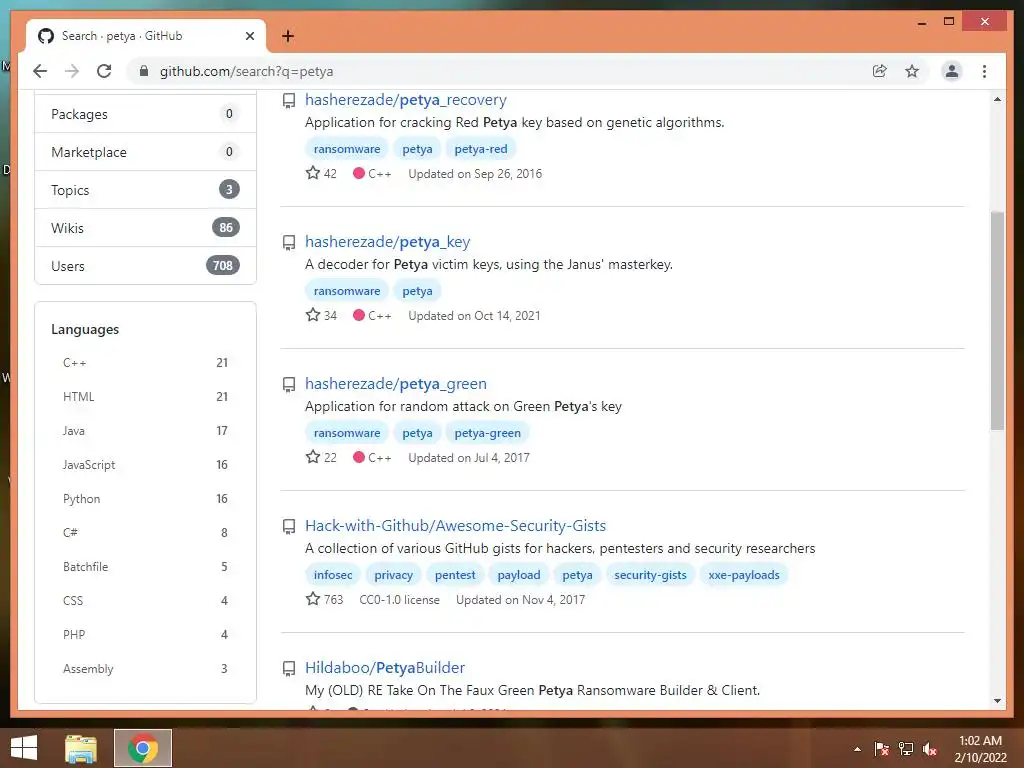The height and width of the screenshot is (768, 1024).
Task: Select the Marketplace filter
Action: [145, 152]
